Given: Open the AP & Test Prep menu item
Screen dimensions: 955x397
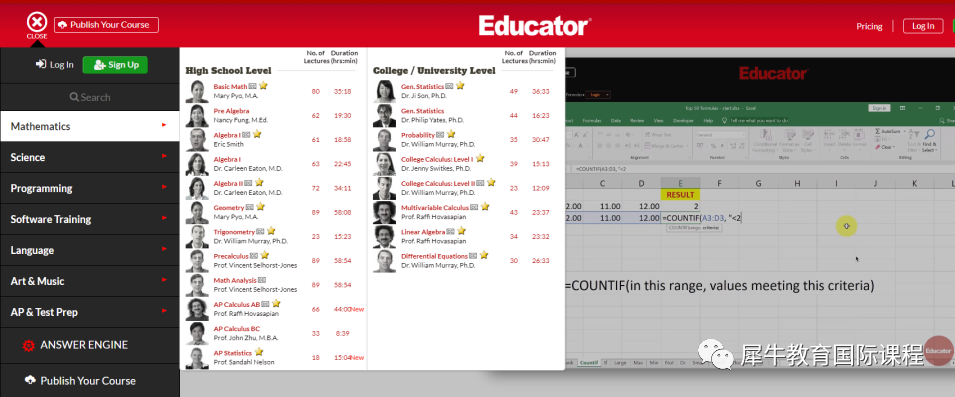Looking at the screenshot, I should click(x=90, y=312).
